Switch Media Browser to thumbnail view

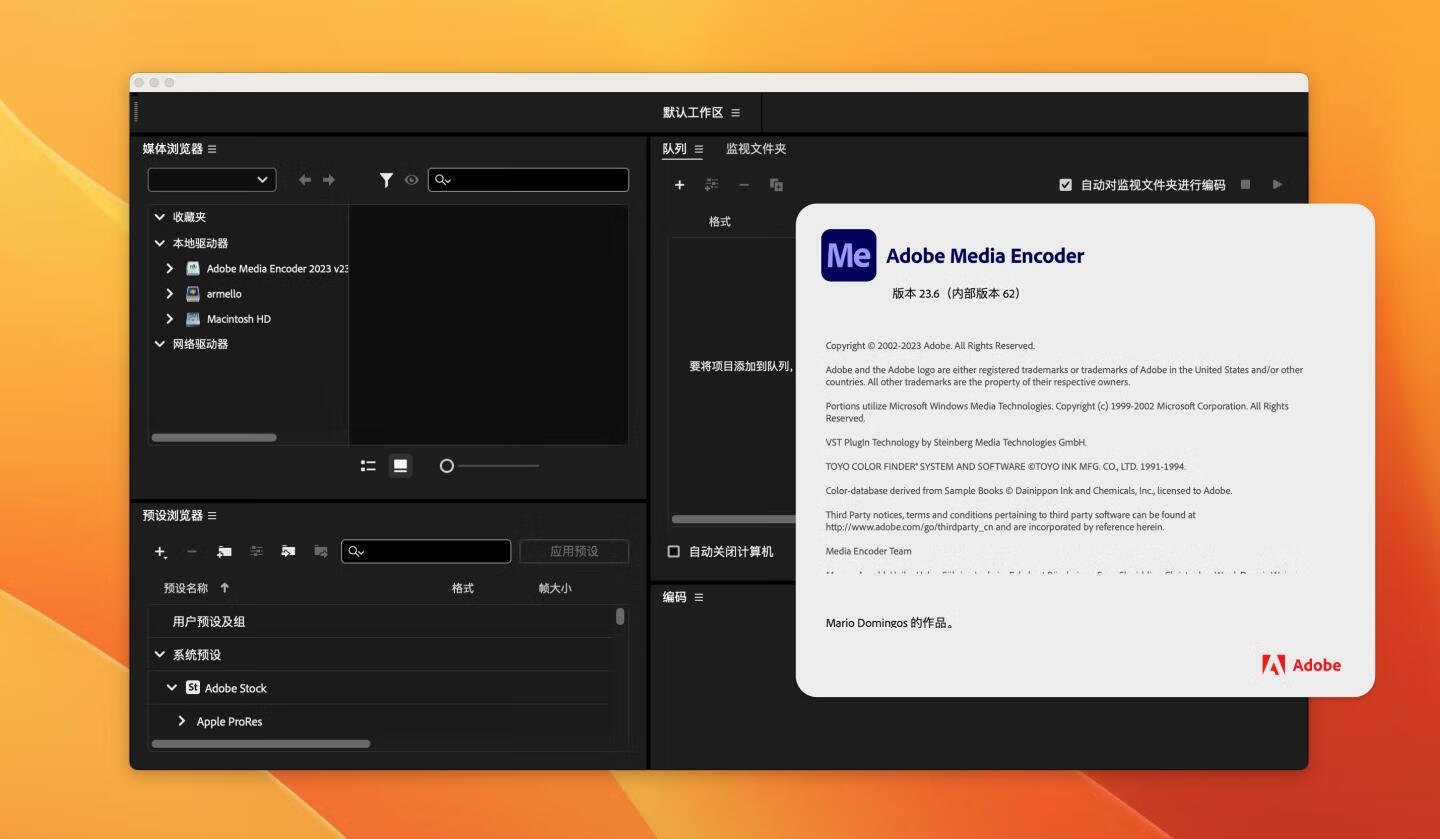[x=400, y=466]
